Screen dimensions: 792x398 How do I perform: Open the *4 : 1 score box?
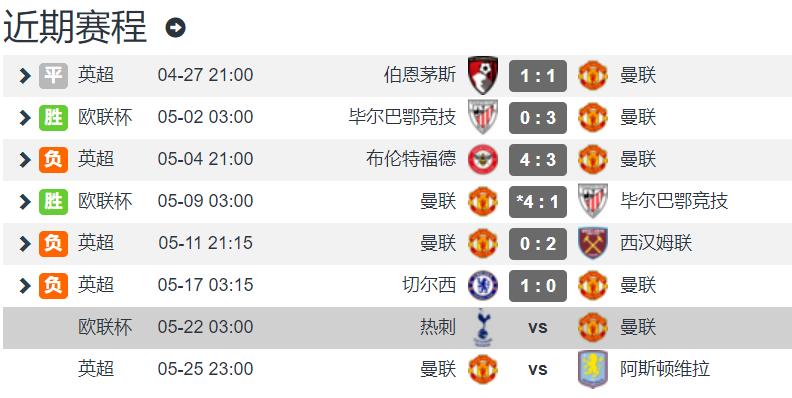[537, 202]
